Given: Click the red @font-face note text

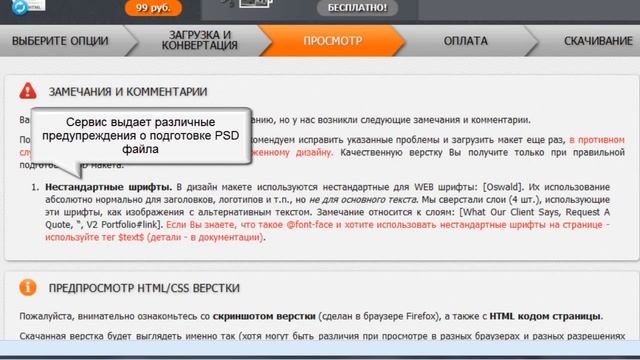Looking at the screenshot, I should (x=327, y=231).
